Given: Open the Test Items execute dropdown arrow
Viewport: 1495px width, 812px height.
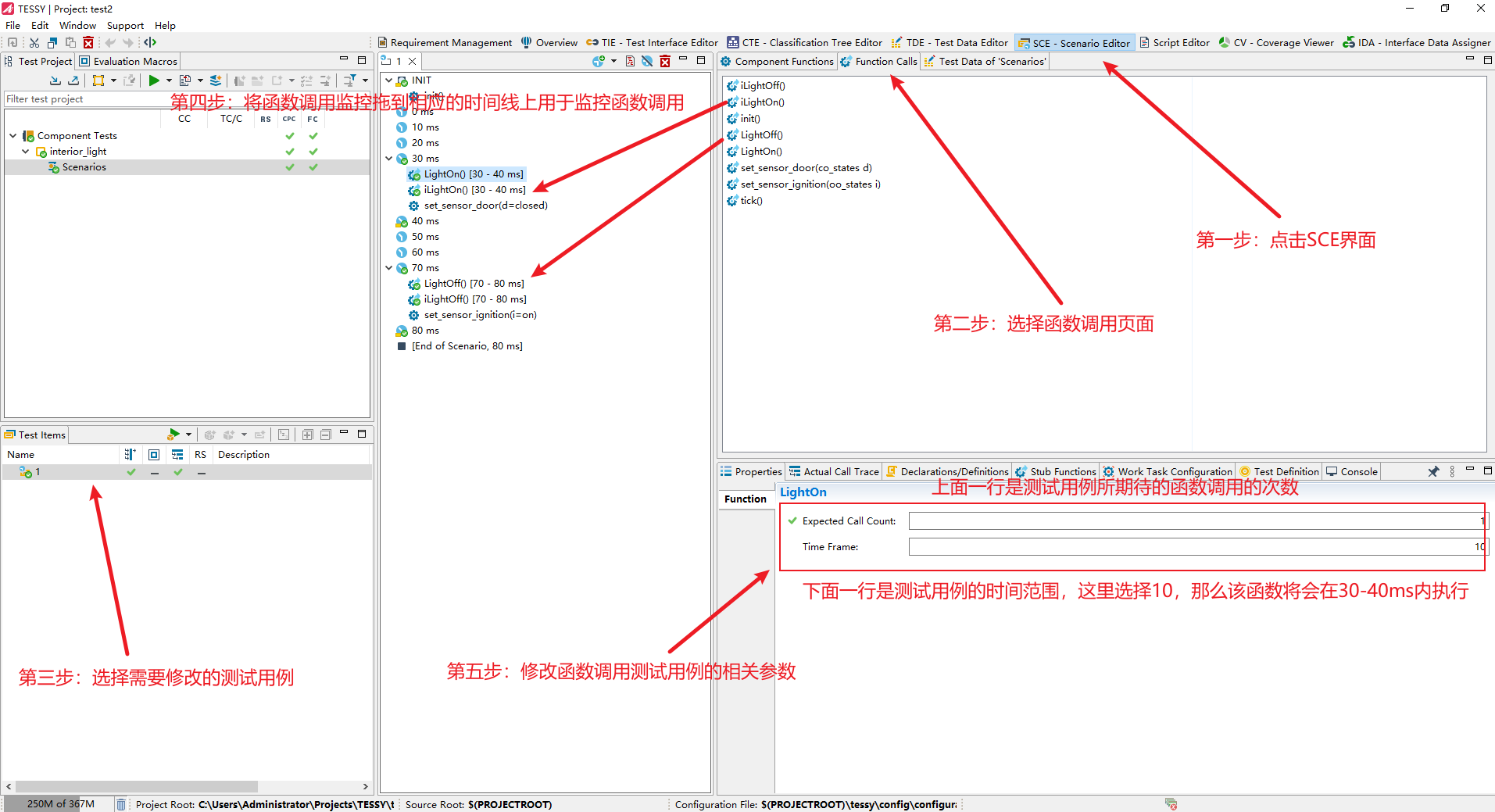Looking at the screenshot, I should 188,435.
